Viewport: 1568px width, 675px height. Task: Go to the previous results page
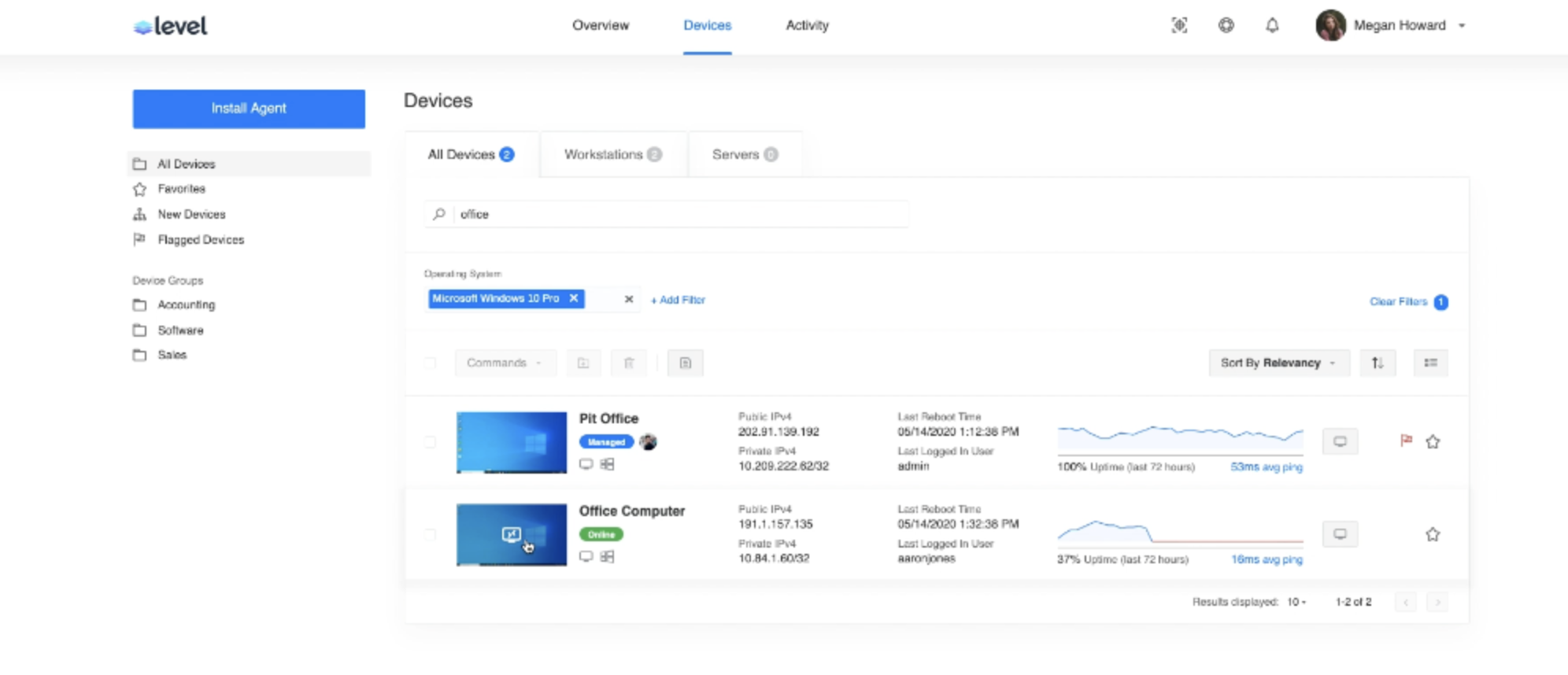click(1406, 603)
